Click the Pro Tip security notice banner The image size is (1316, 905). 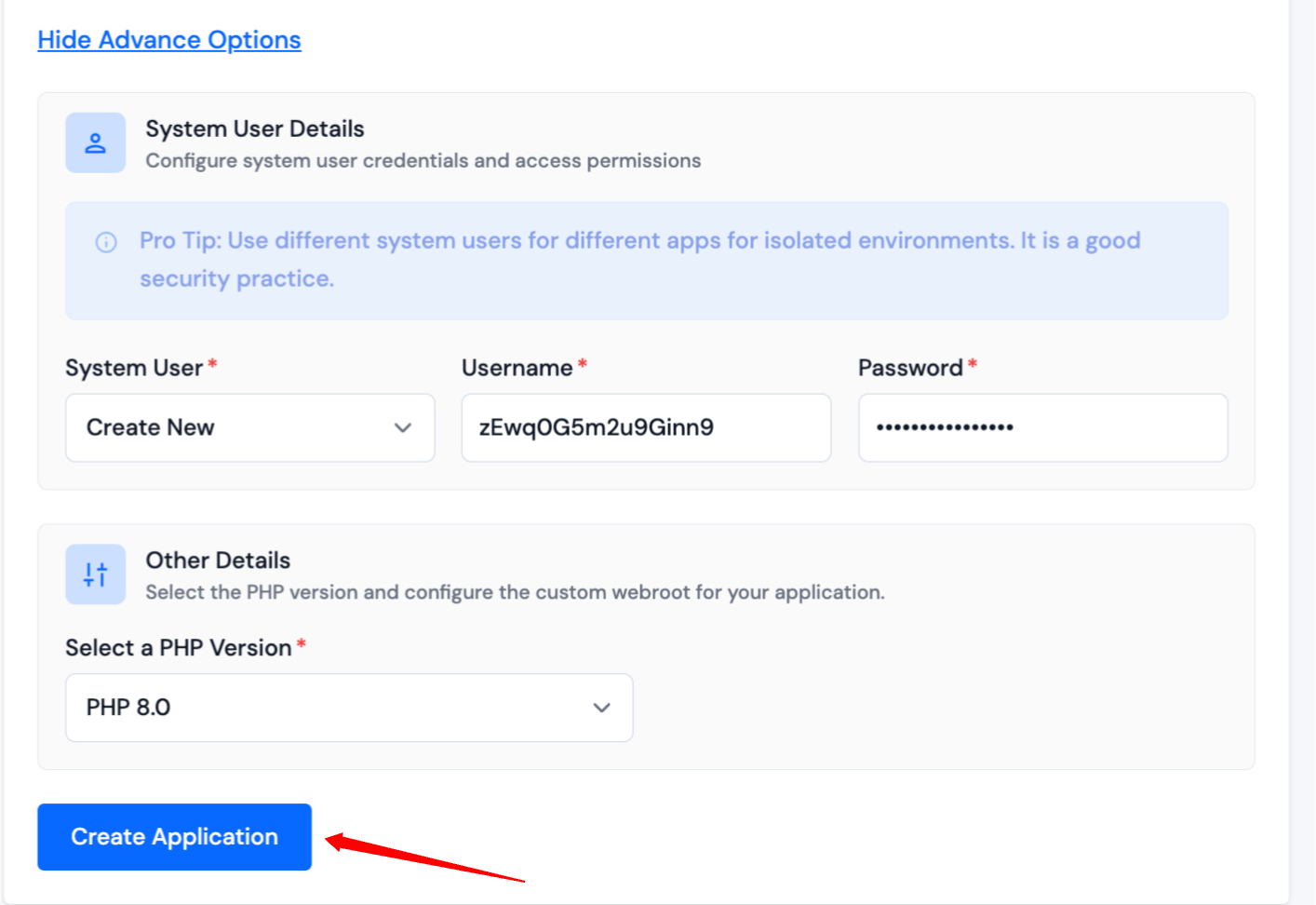point(646,261)
